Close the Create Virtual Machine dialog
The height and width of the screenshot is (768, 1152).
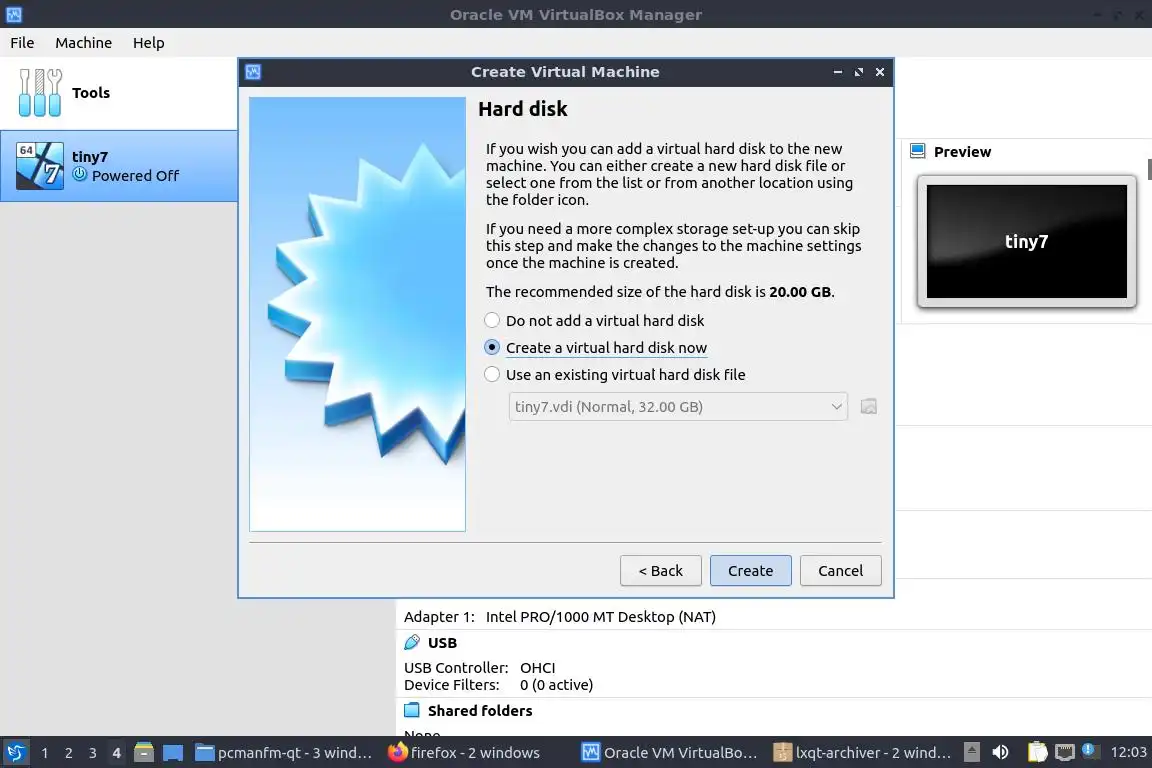pyautogui.click(x=880, y=72)
